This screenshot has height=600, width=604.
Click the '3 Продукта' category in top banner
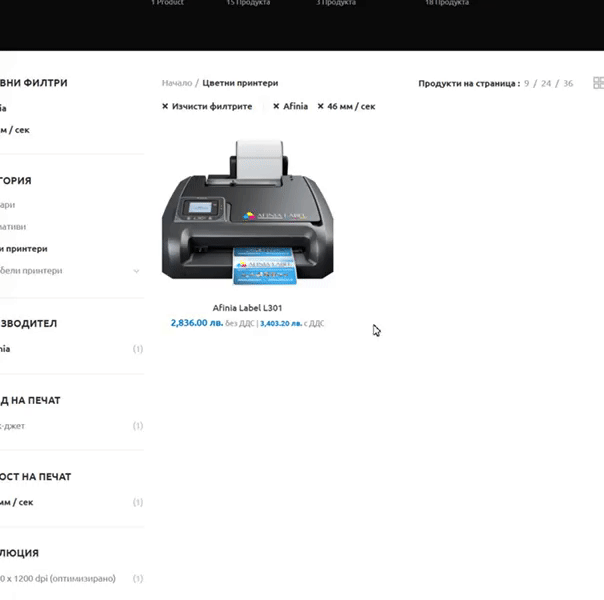[x=336, y=3]
